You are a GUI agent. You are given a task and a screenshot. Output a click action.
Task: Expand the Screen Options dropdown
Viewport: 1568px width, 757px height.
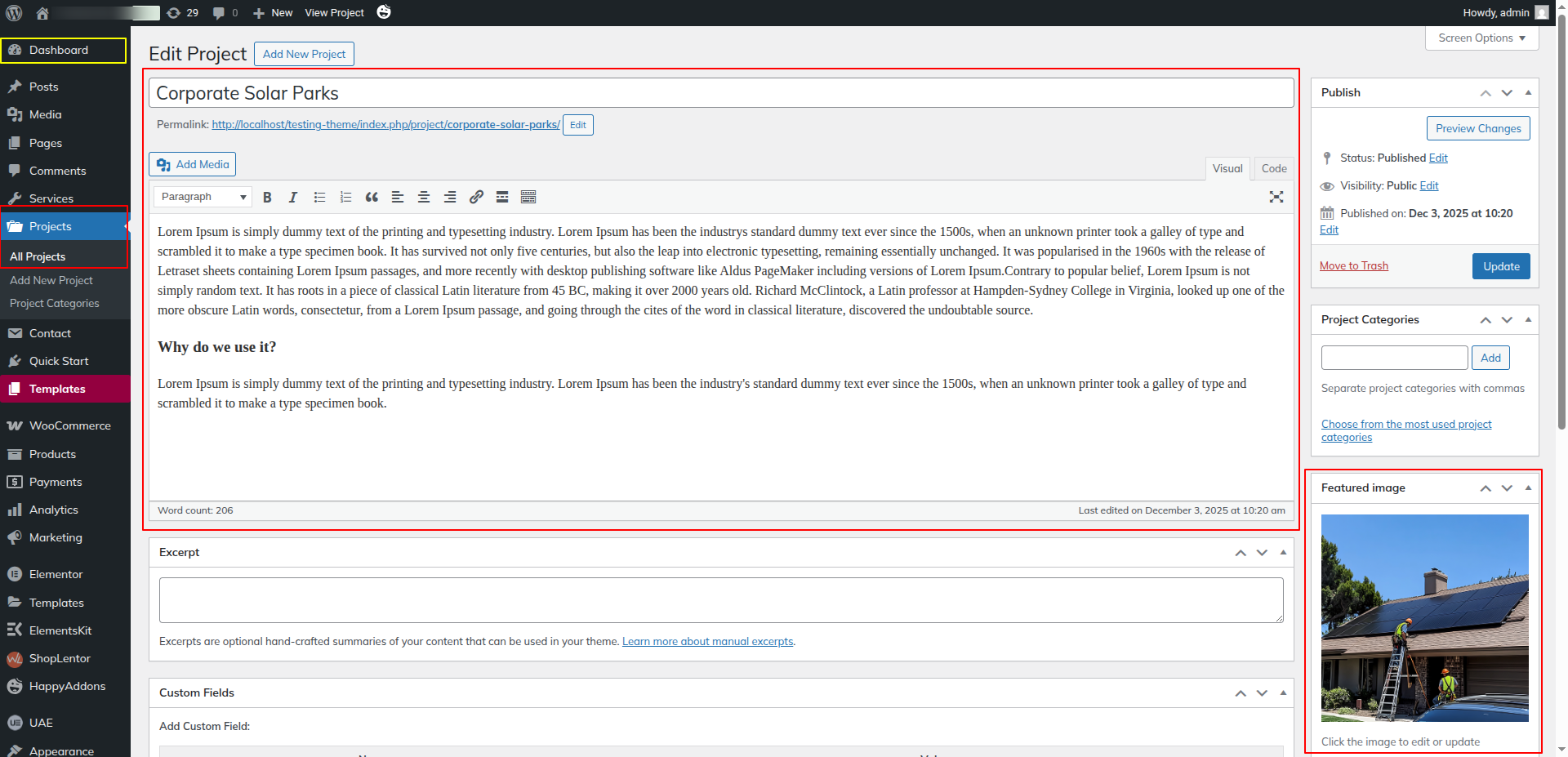click(x=1481, y=38)
